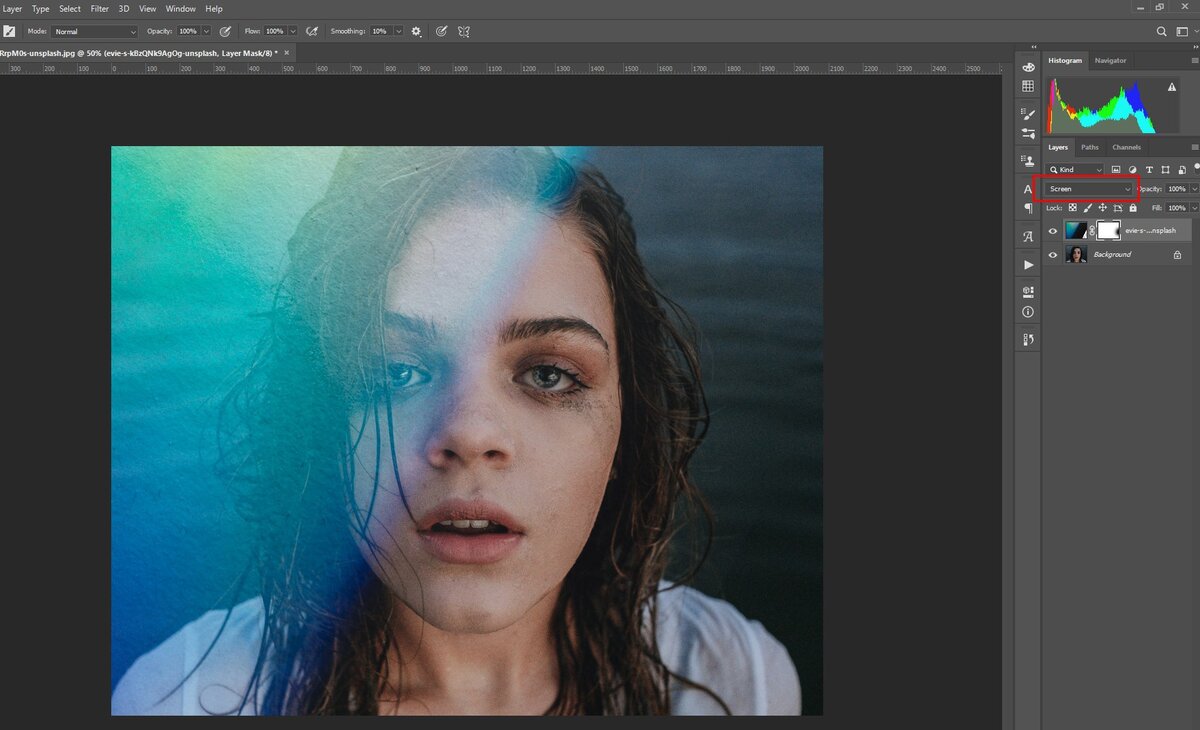Expand the Flow slider arrow
1200x730 pixels.
292,32
